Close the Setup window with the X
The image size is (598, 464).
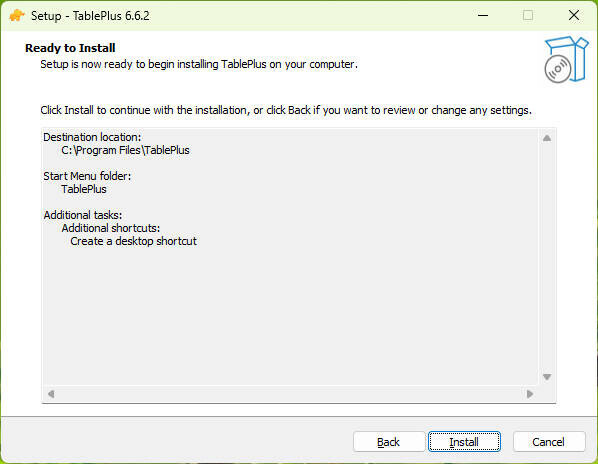[x=574, y=16]
